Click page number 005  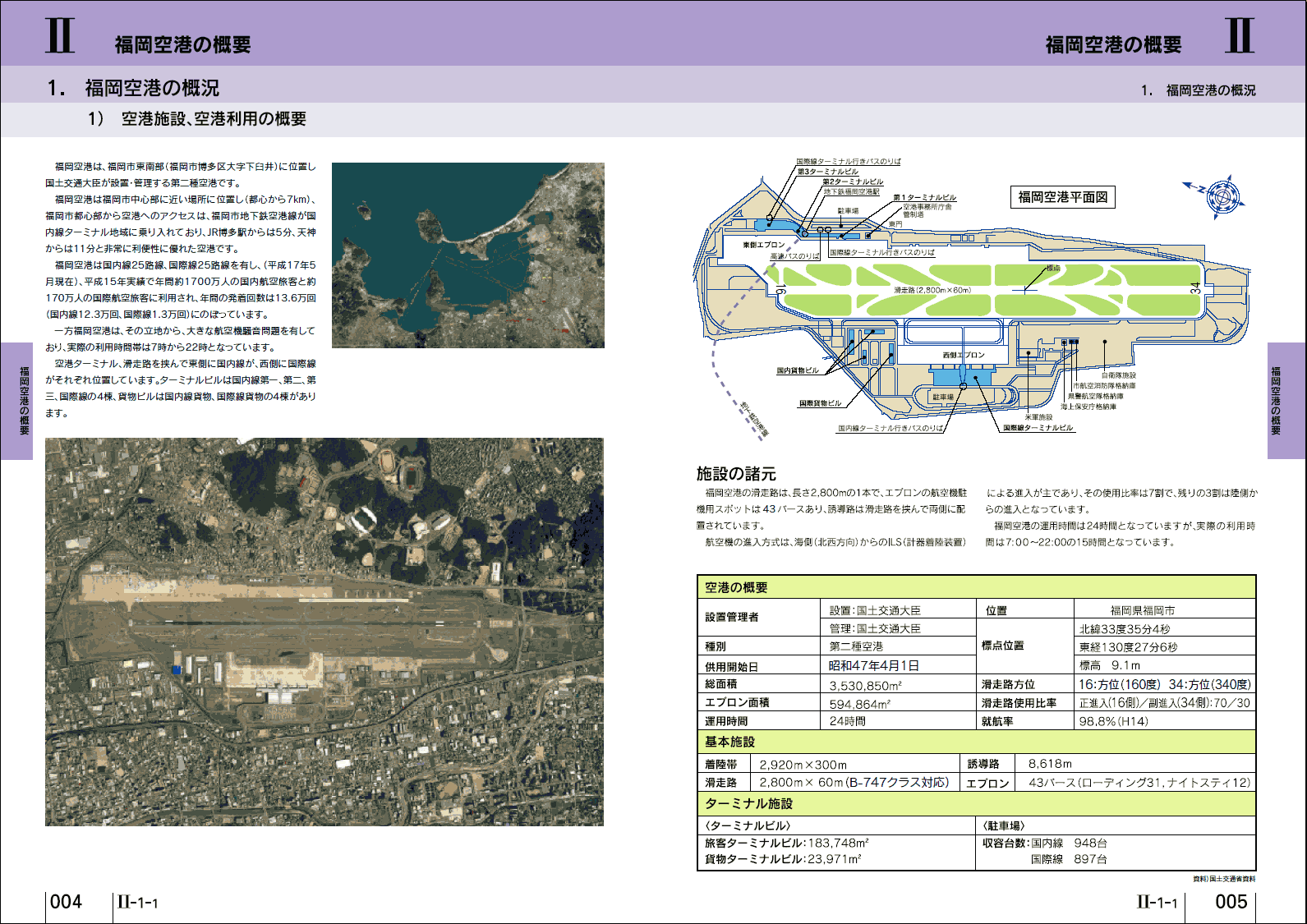pyautogui.click(x=1231, y=902)
